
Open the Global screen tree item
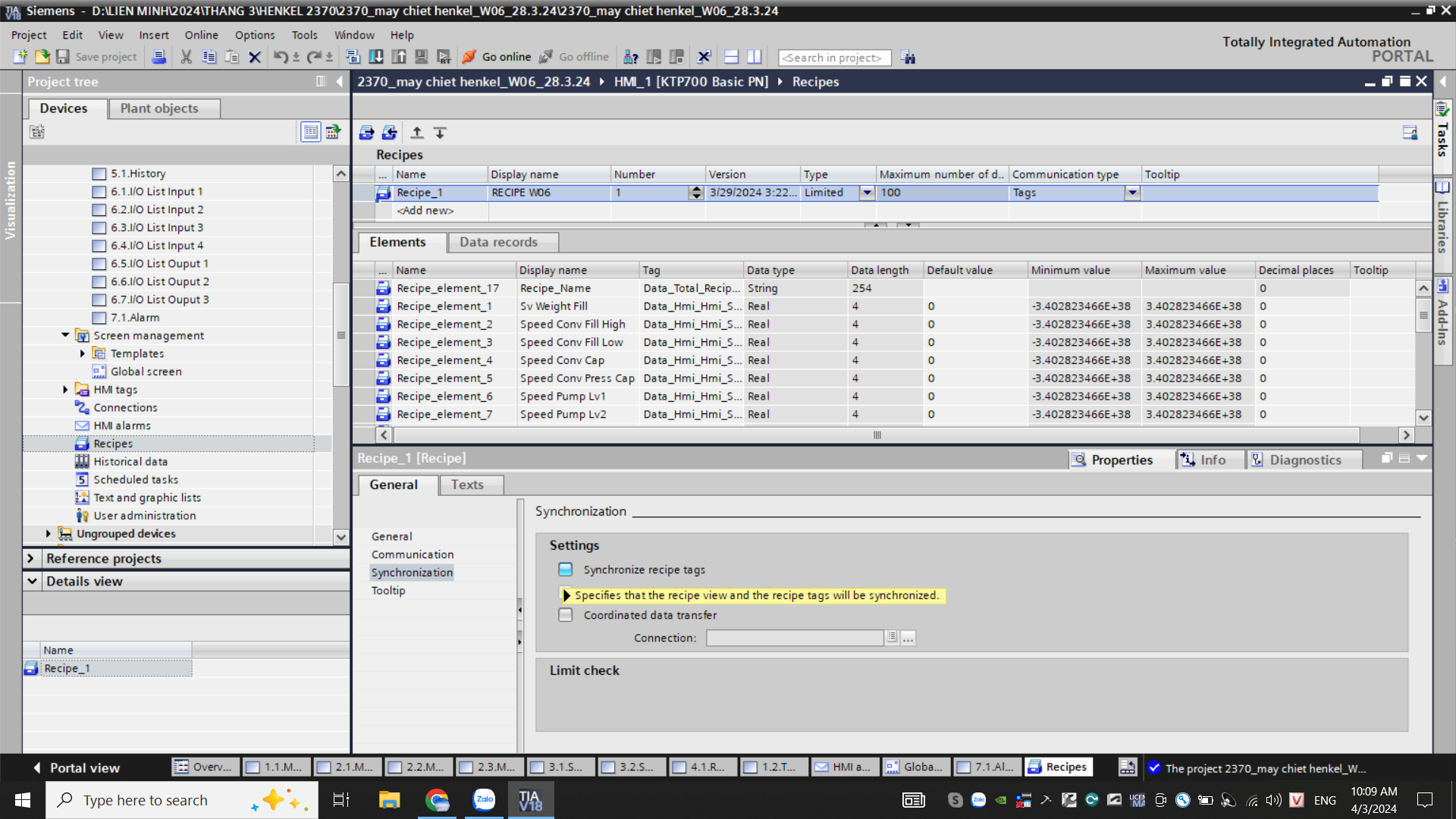tap(146, 372)
